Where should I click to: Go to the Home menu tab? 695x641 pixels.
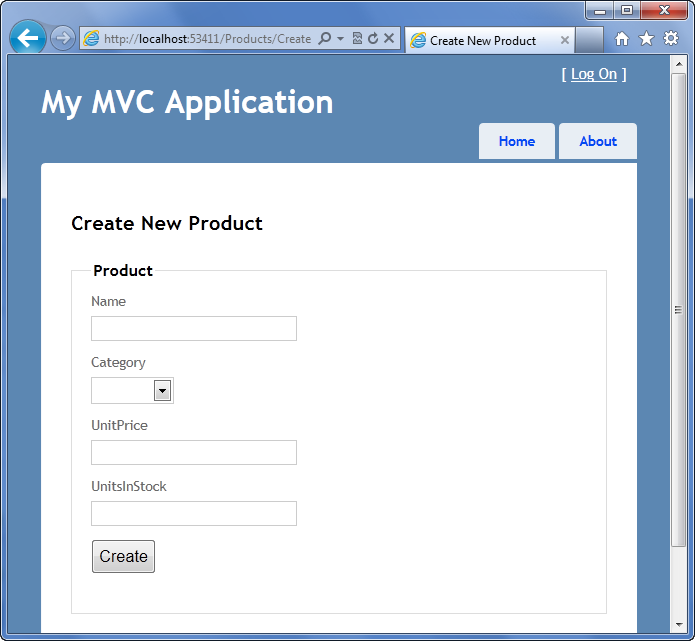pos(517,141)
